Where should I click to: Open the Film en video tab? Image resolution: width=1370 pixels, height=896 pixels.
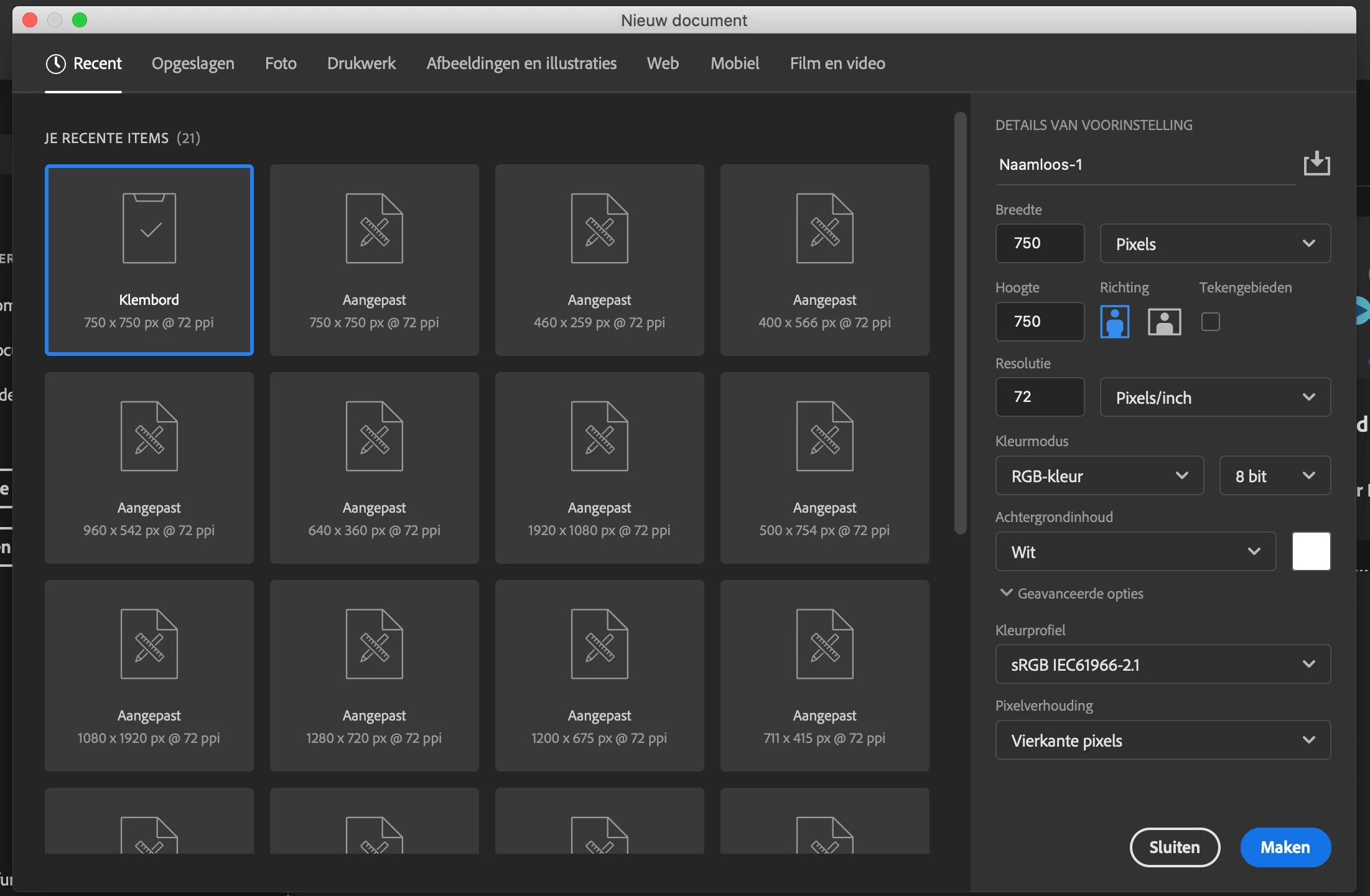[837, 63]
